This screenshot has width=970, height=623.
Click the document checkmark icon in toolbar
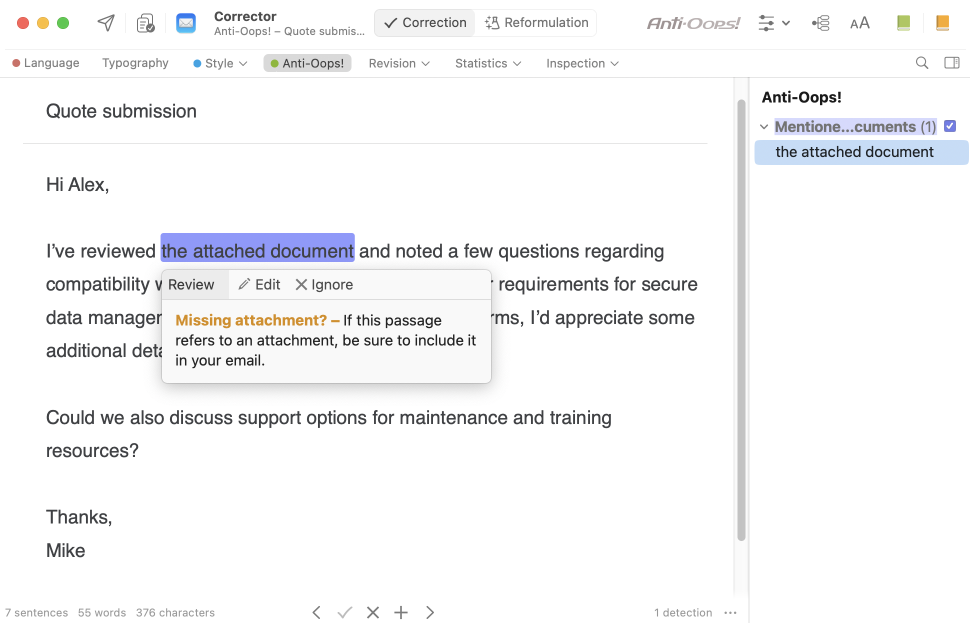[x=146, y=23]
